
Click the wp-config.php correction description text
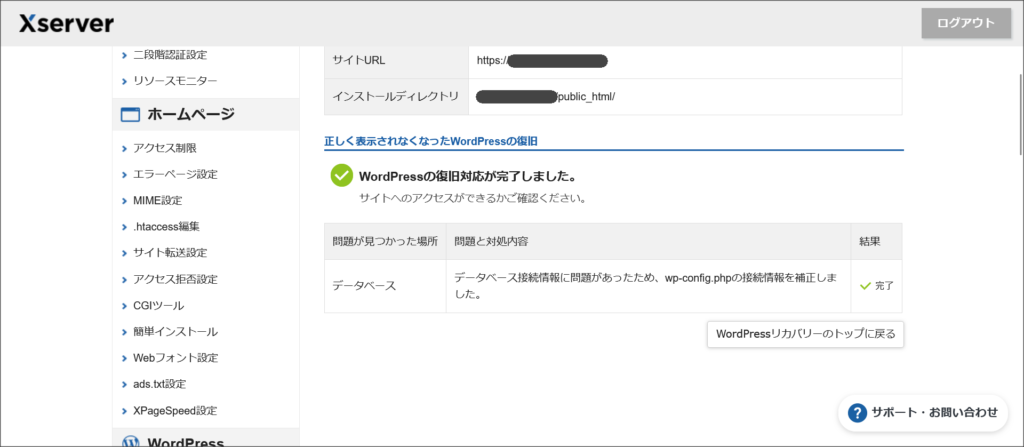click(x=647, y=286)
